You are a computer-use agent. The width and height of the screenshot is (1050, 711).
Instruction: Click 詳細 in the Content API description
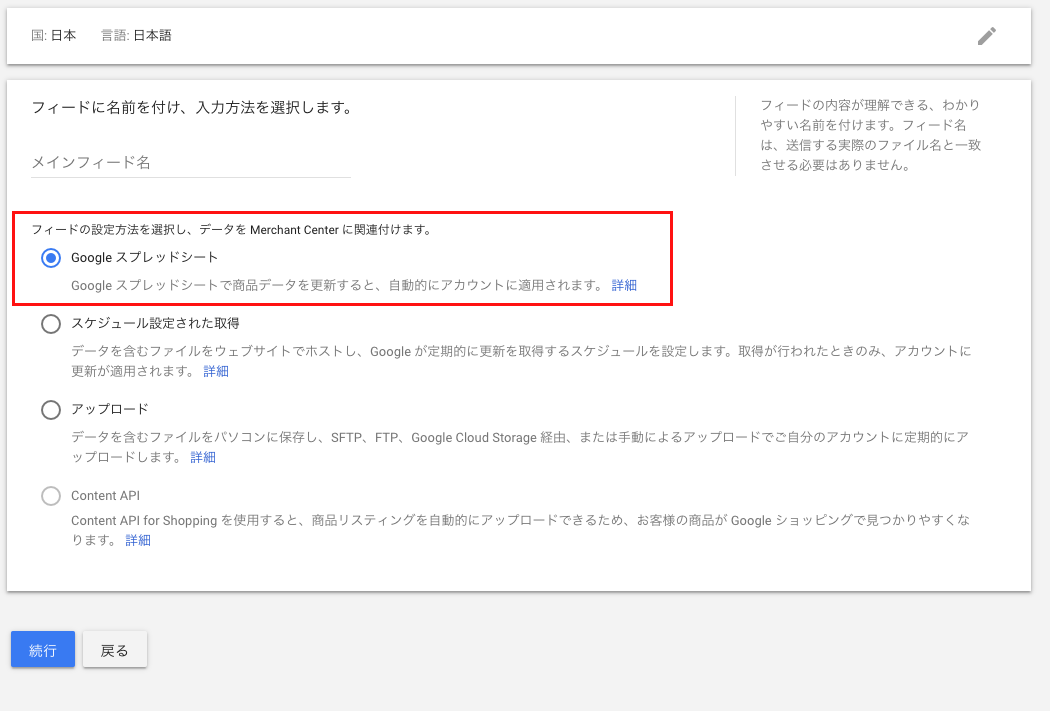coord(139,540)
